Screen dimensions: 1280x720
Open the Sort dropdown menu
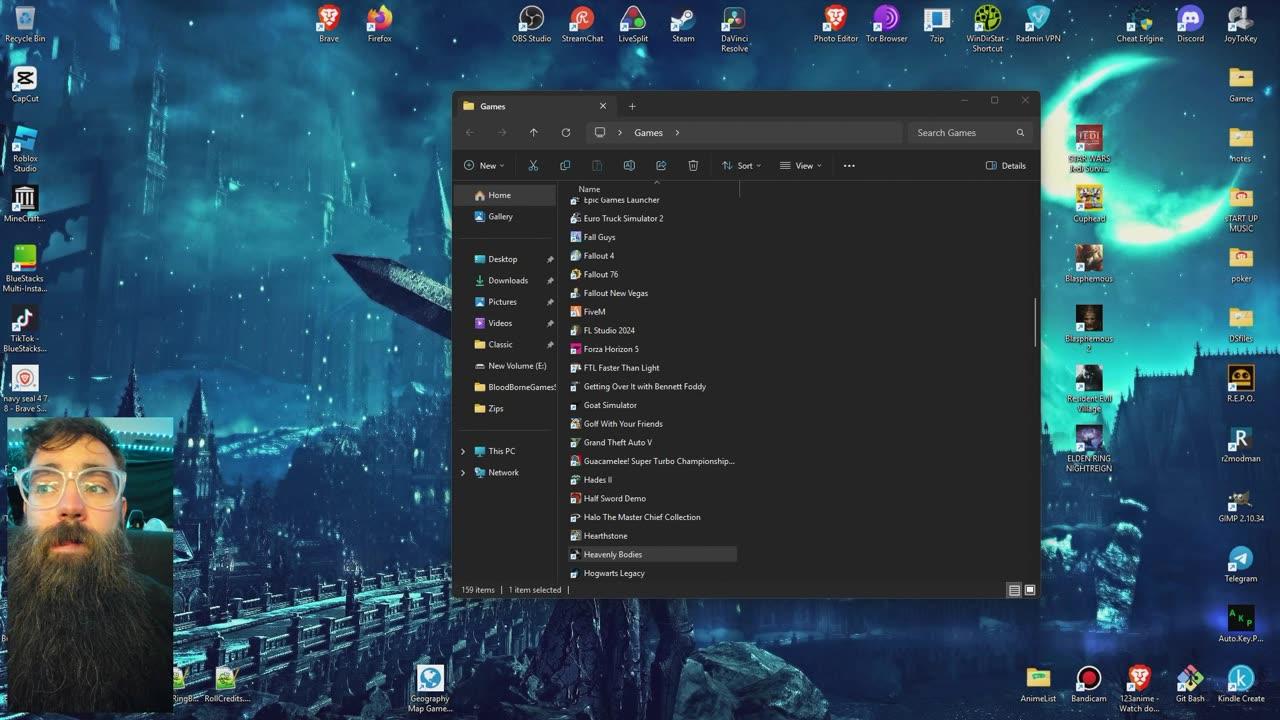(741, 166)
